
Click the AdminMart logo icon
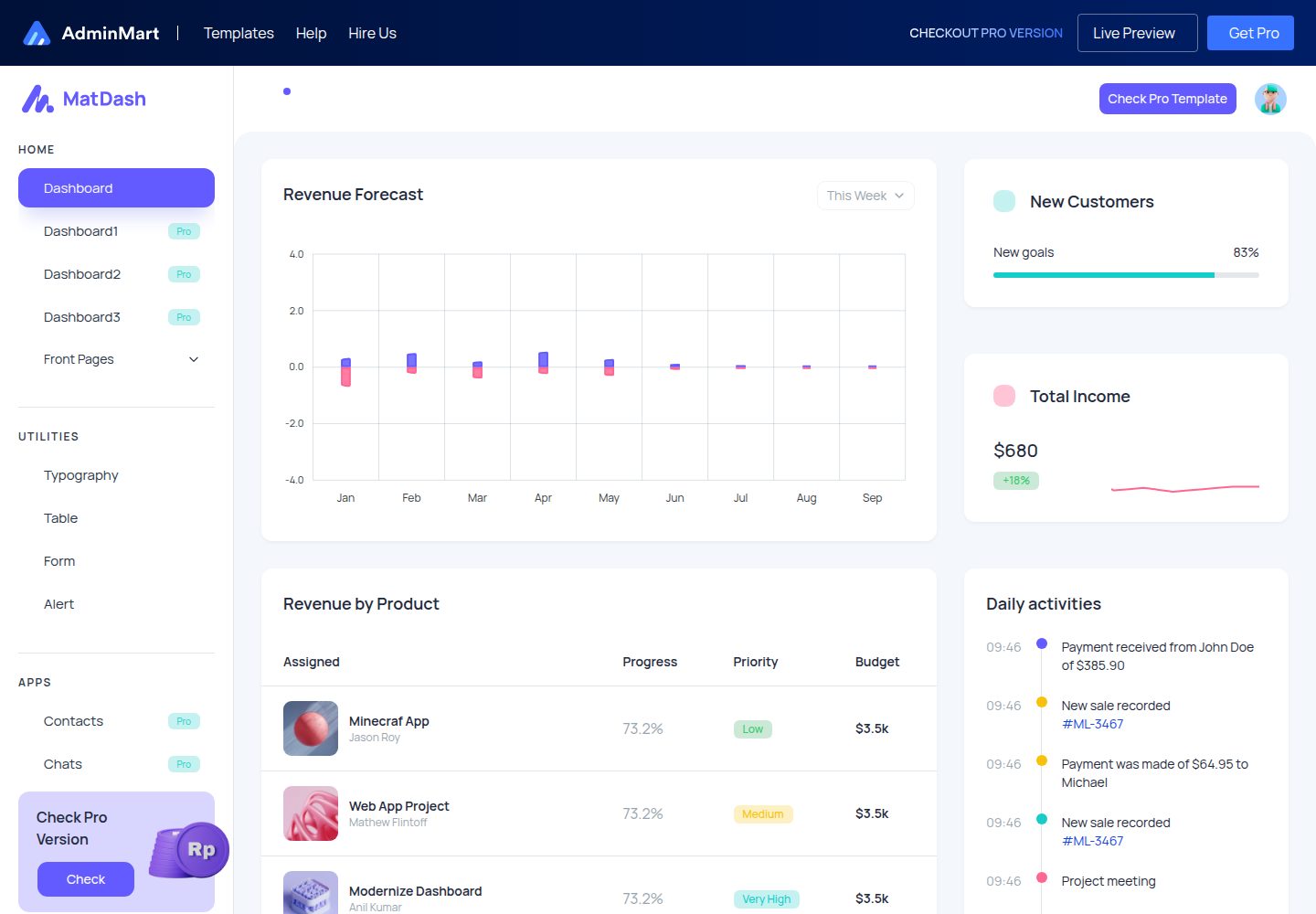click(x=37, y=33)
